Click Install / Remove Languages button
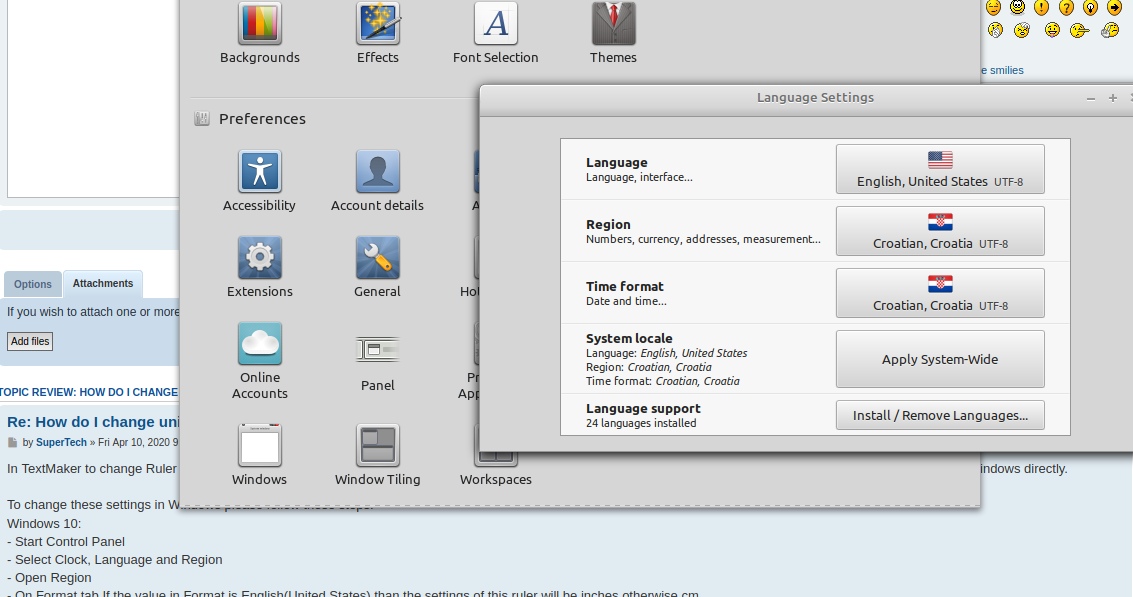 pos(940,415)
